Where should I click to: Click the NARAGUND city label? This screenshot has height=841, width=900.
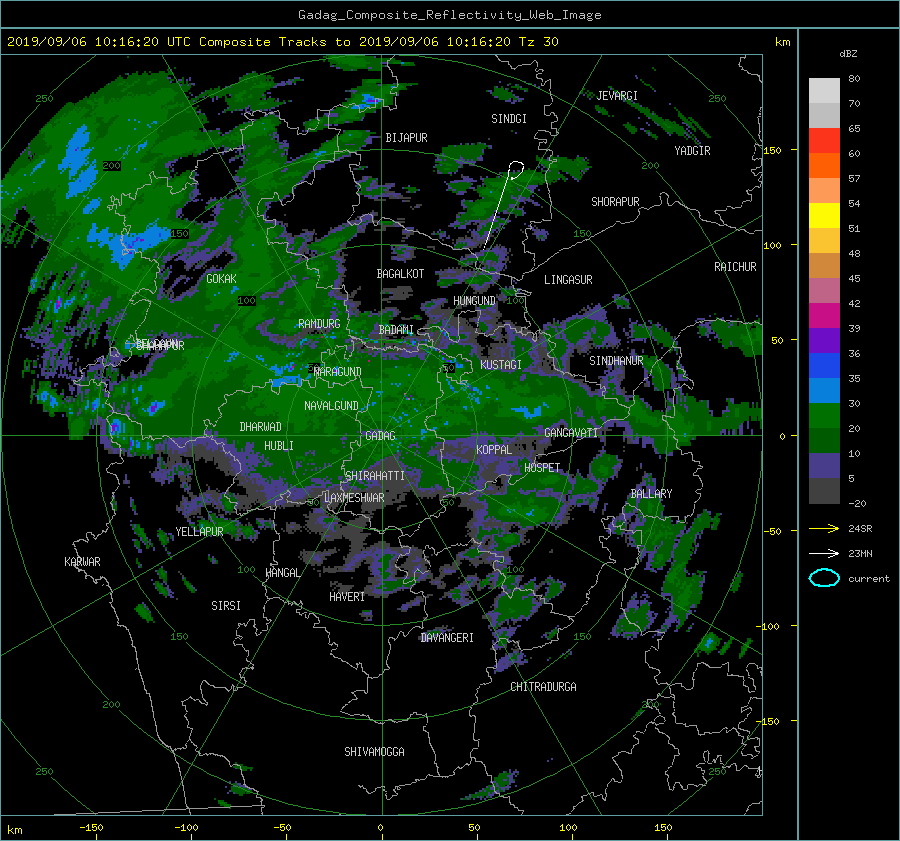click(x=338, y=372)
